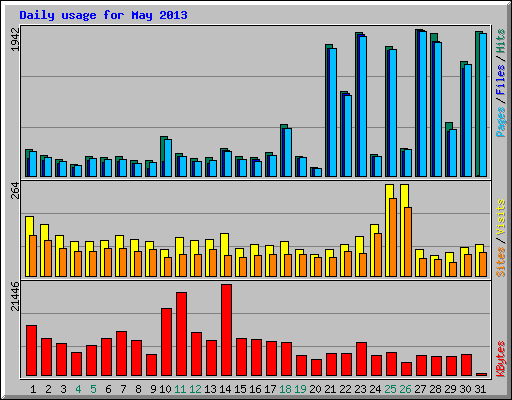Viewport: 512px width, 400px height.
Task: Click day 5 on the x-axis
Action: (93, 389)
